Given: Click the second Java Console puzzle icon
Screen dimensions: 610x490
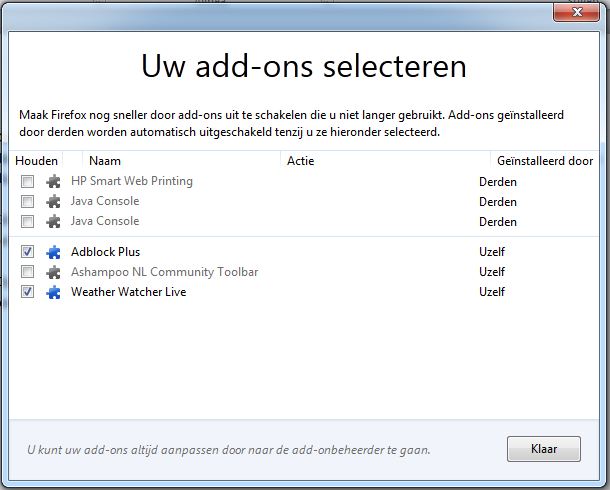Looking at the screenshot, I should [53, 221].
